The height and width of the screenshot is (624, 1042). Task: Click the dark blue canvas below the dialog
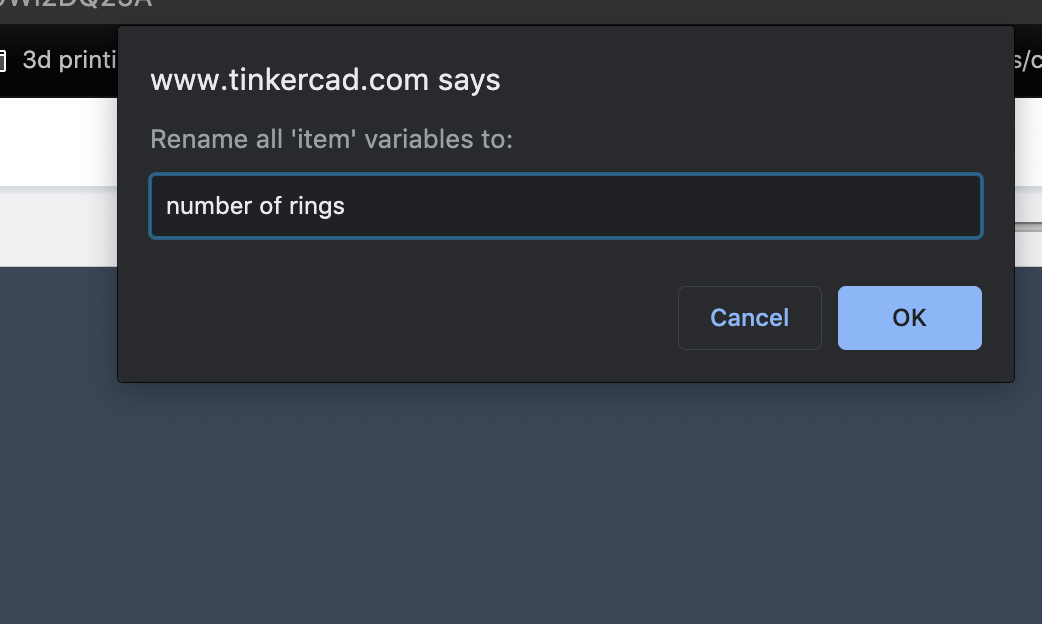pyautogui.click(x=520, y=500)
